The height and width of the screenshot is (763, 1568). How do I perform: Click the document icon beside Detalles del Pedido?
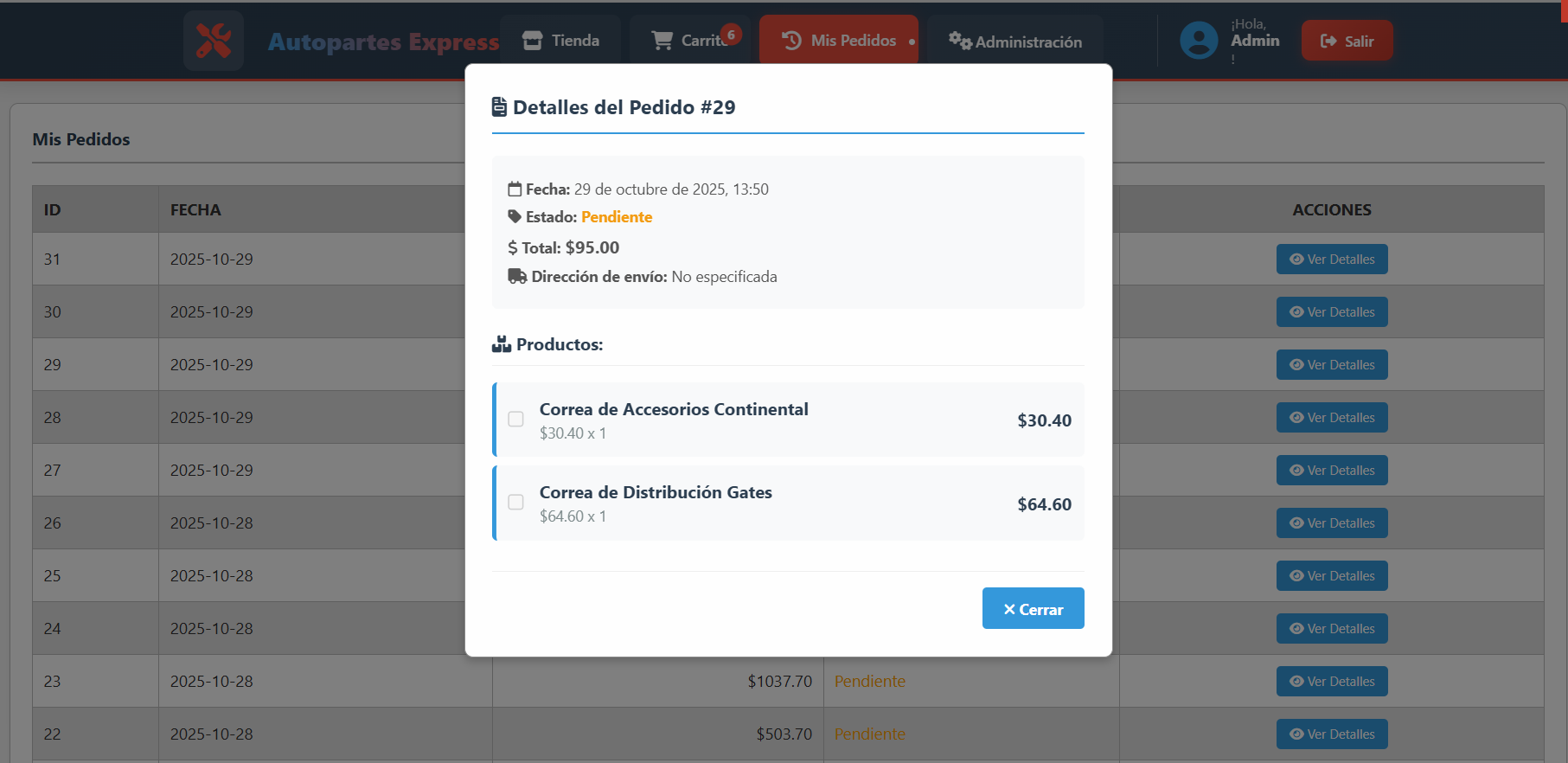pos(499,107)
